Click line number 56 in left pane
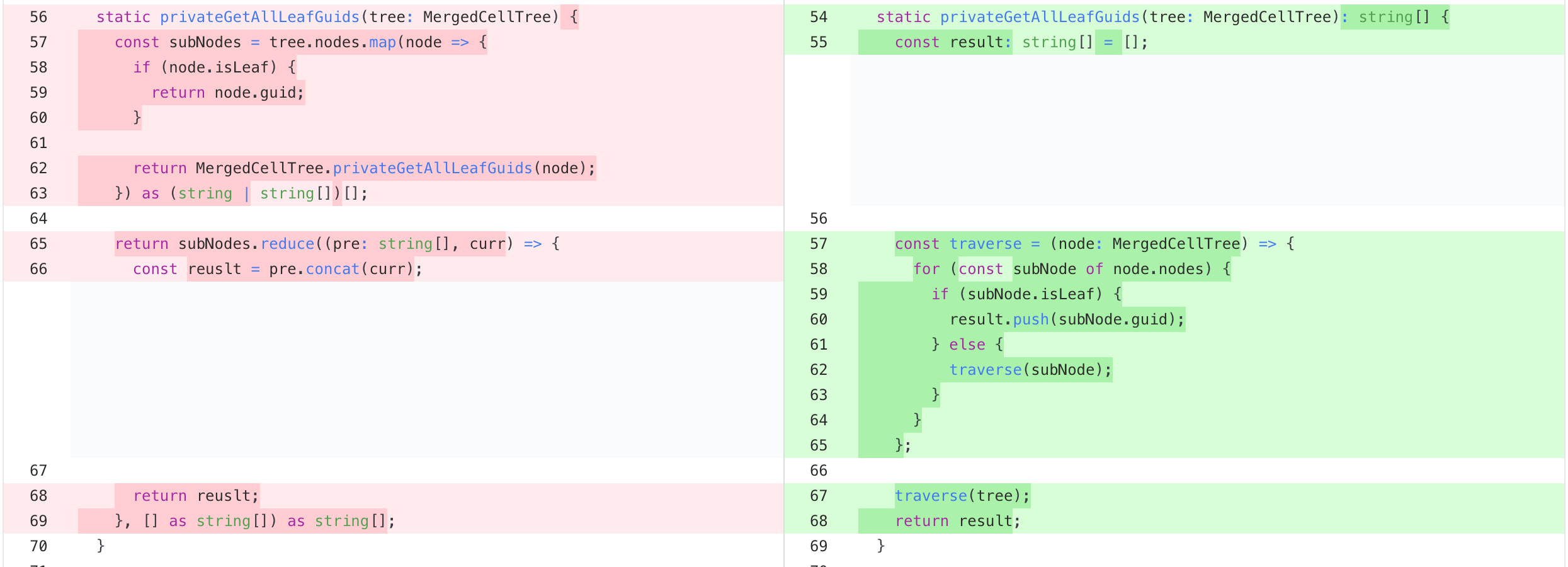 tap(38, 17)
